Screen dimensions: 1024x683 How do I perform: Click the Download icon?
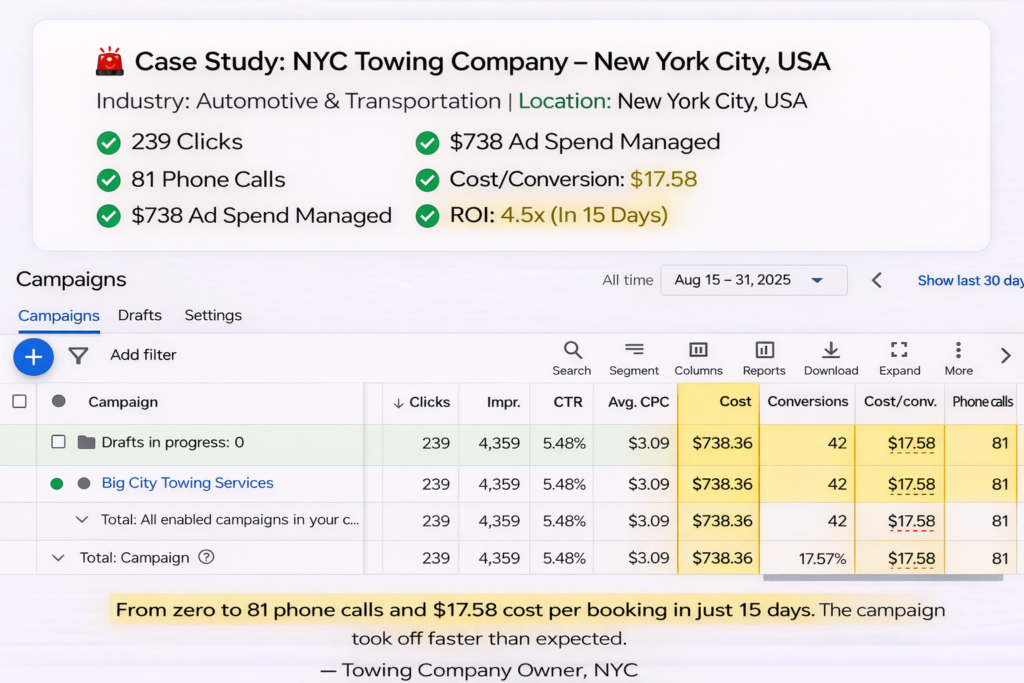831,350
